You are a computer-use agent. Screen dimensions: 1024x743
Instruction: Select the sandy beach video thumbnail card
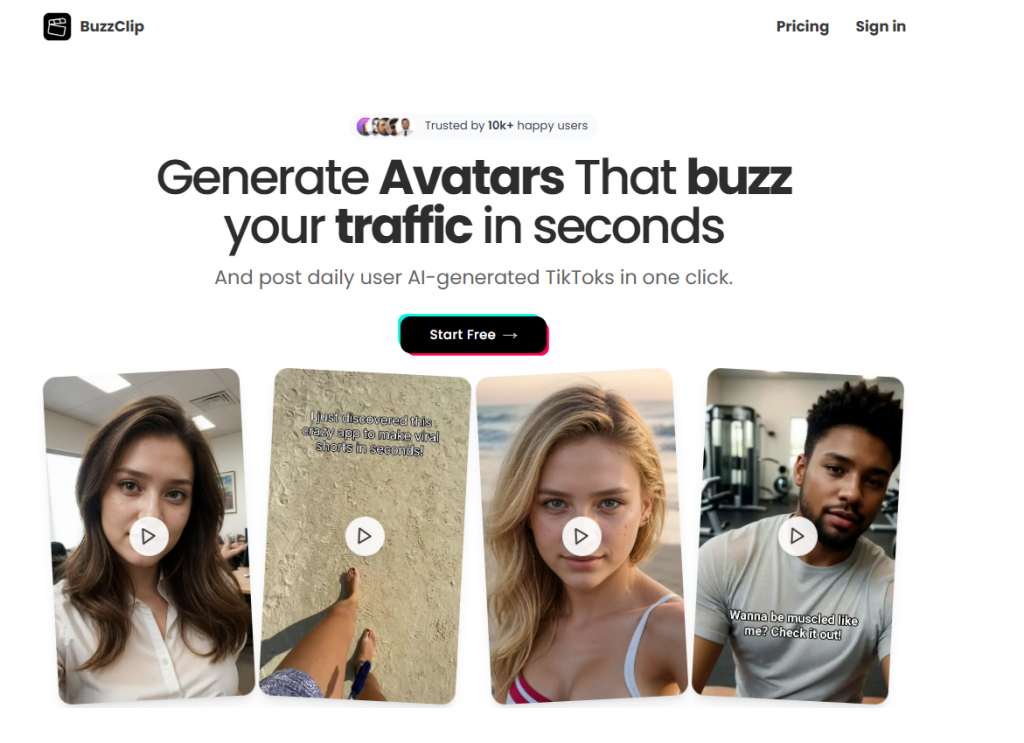365,536
